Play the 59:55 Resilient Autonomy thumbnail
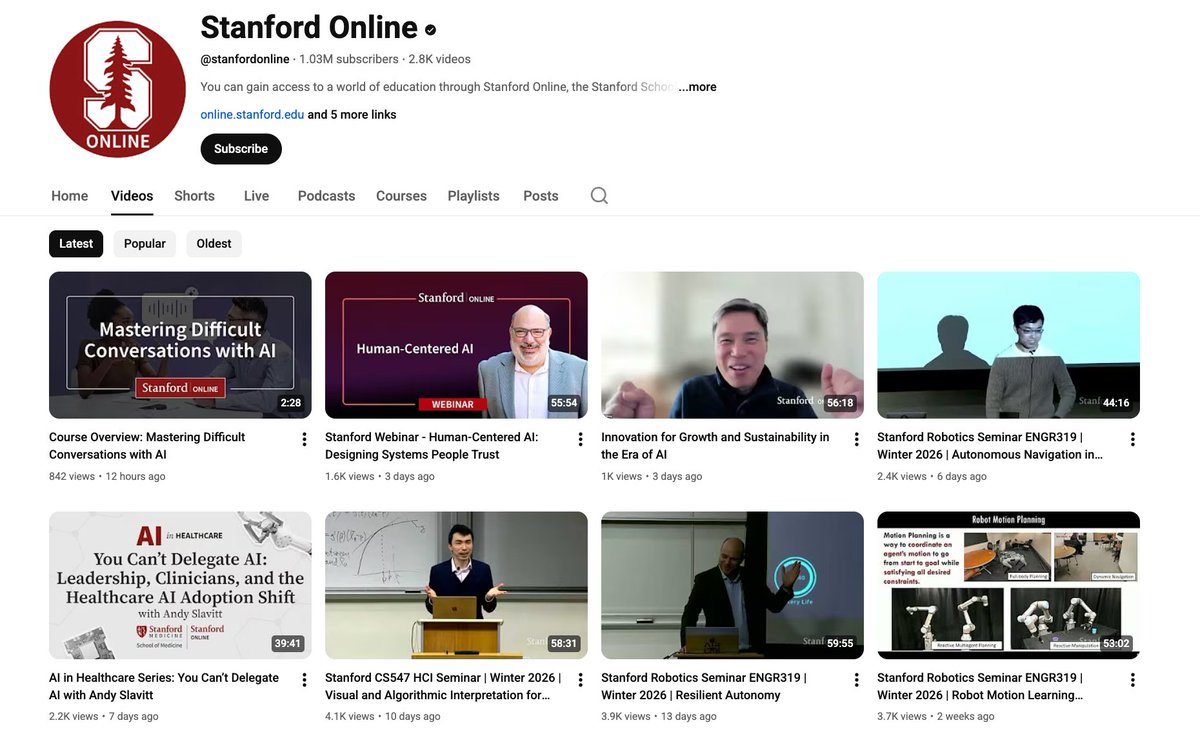The width and height of the screenshot is (1200, 736). 732,585
